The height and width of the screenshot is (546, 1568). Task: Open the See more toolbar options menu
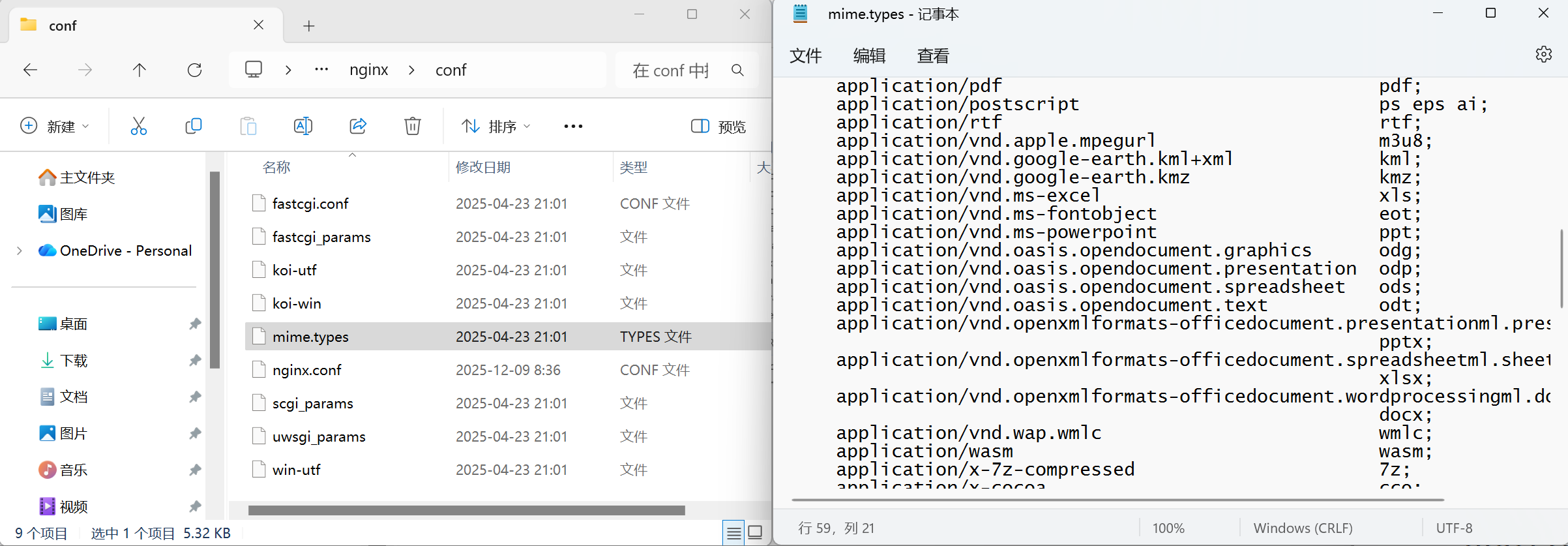573,126
